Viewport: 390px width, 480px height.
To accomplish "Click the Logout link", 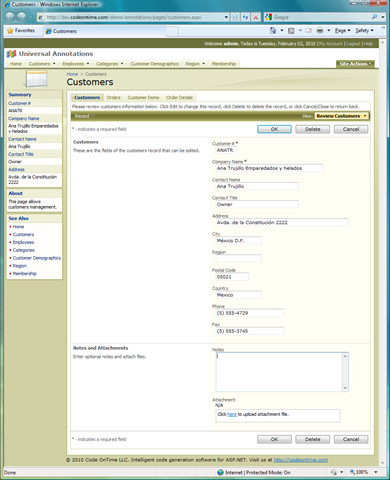I will coord(353,44).
